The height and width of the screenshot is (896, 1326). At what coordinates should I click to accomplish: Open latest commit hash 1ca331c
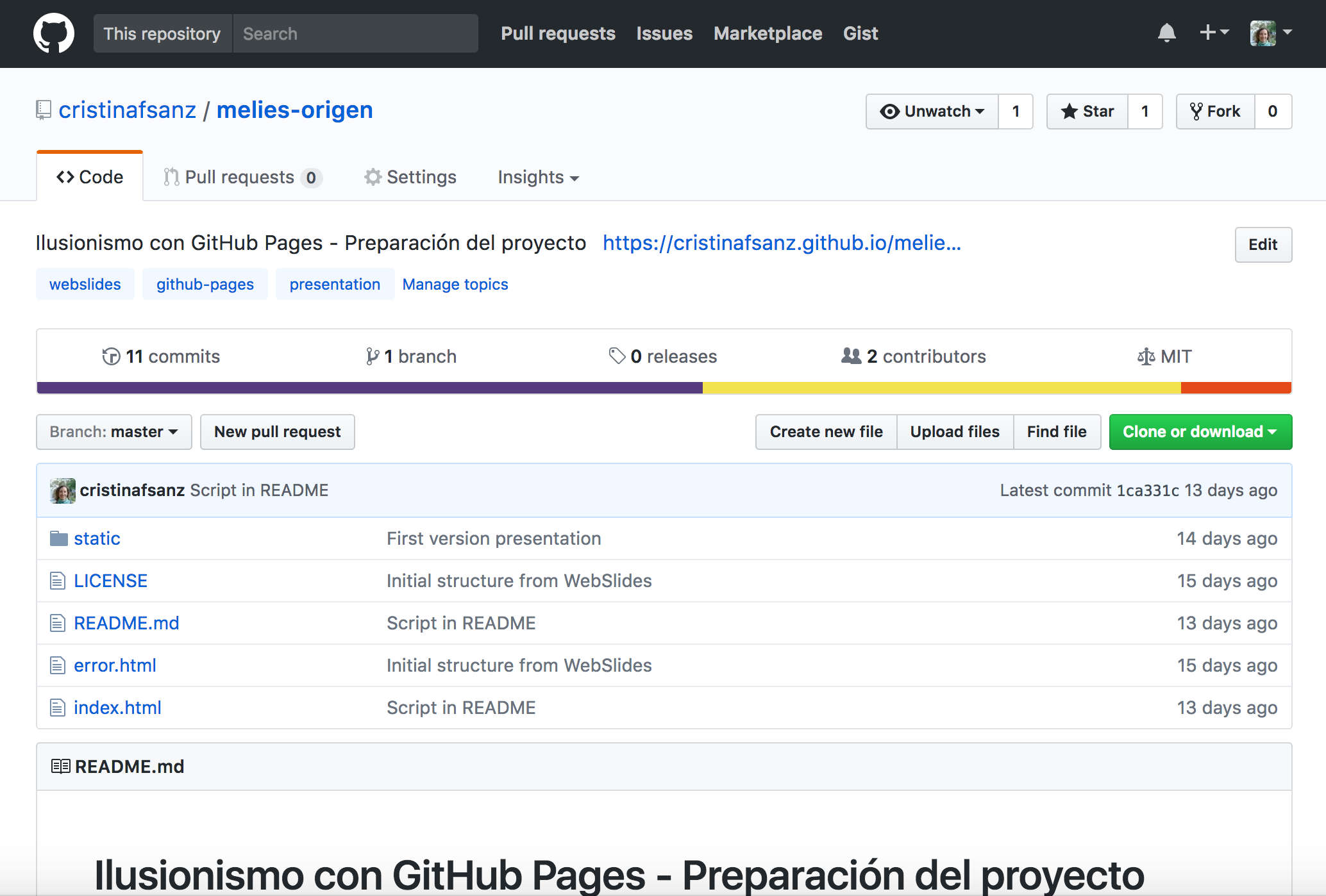[x=1148, y=490]
